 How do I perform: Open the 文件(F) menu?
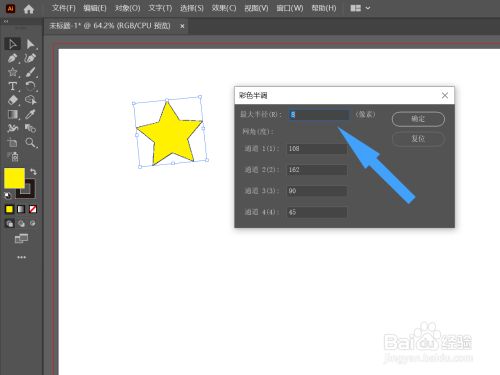[x=63, y=8]
